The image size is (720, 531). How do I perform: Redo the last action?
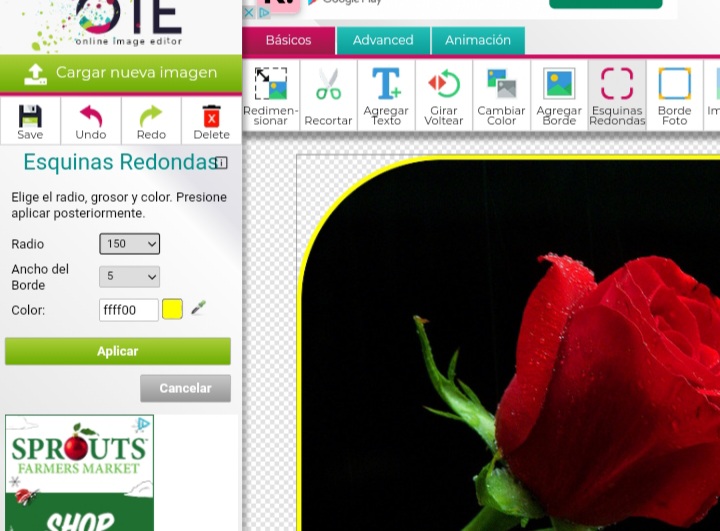pyautogui.click(x=151, y=121)
